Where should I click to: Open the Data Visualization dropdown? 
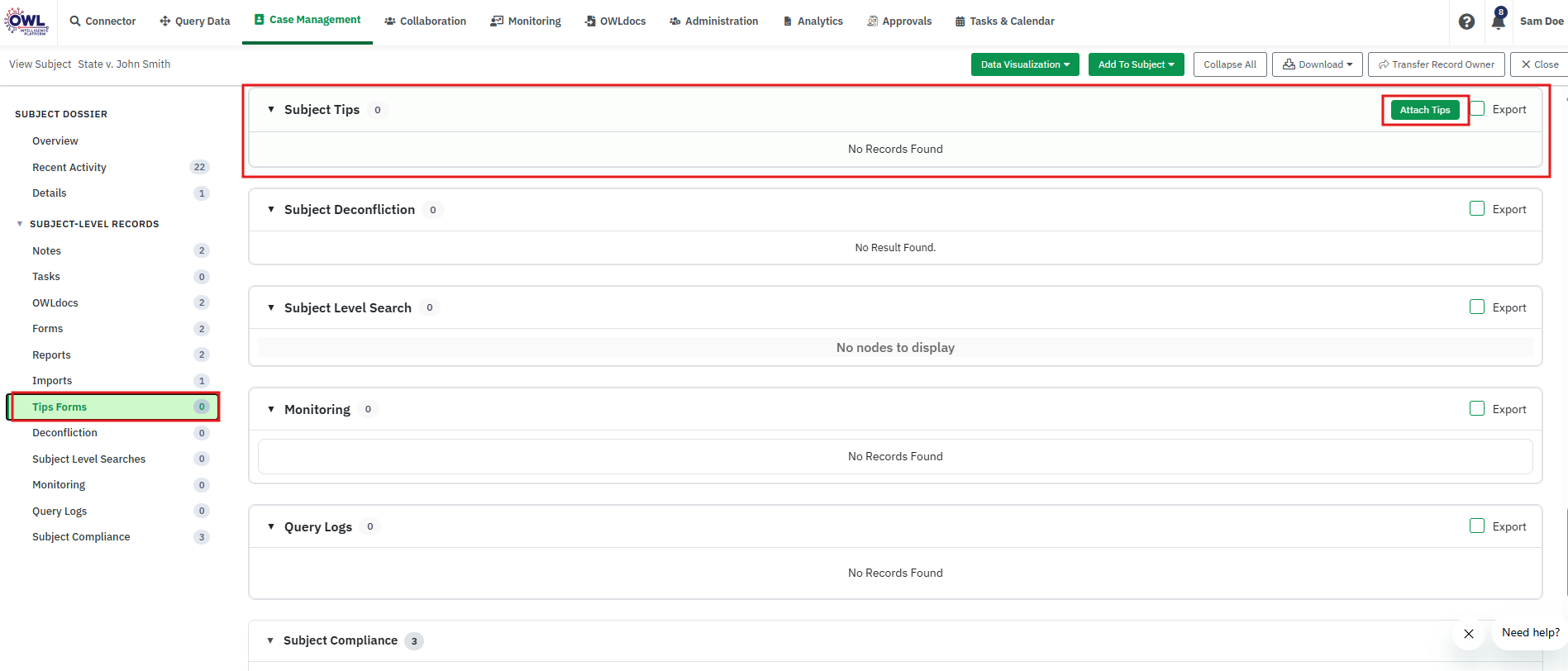point(1025,64)
